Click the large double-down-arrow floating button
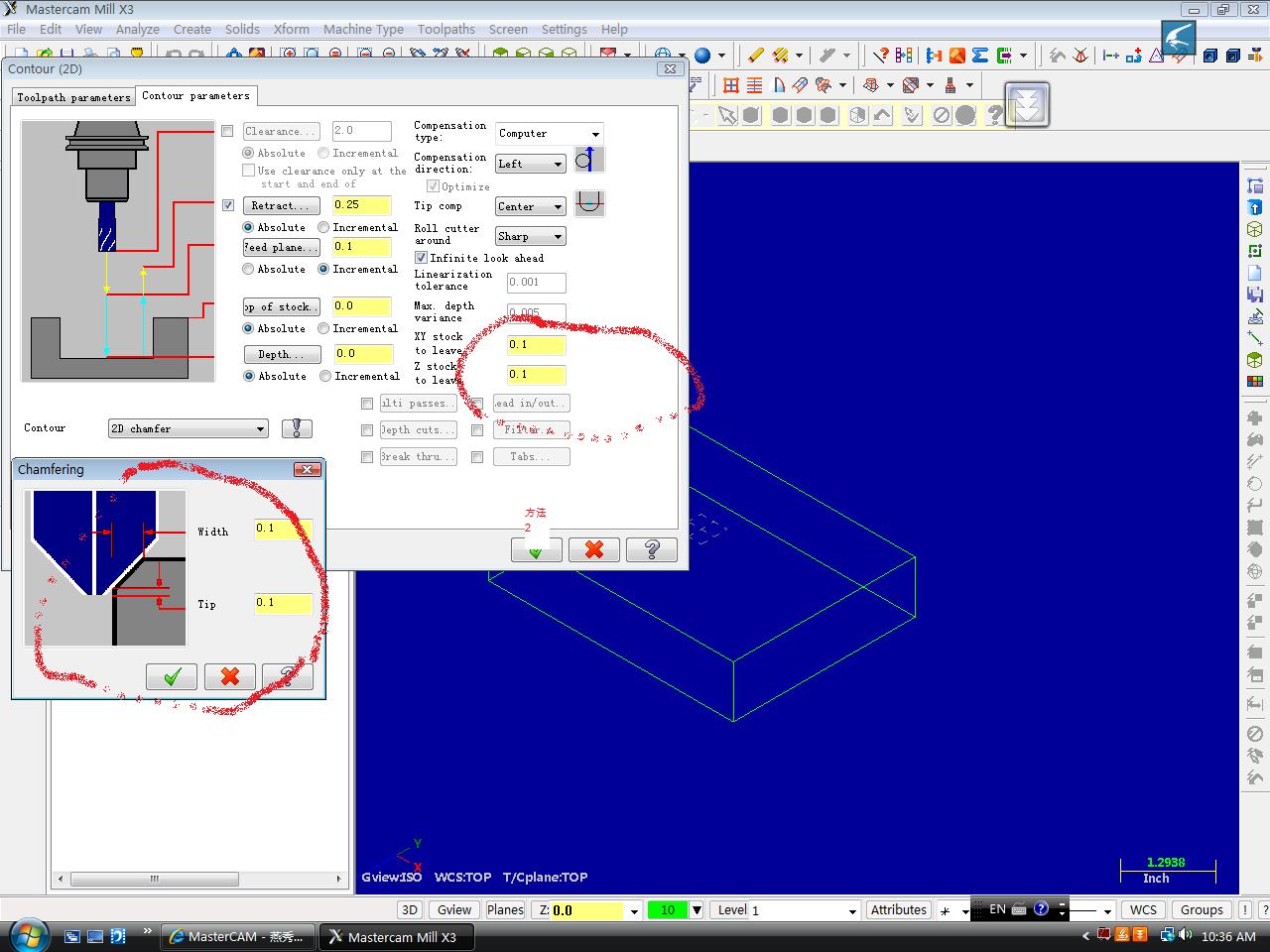This screenshot has width=1270, height=952. (1027, 104)
